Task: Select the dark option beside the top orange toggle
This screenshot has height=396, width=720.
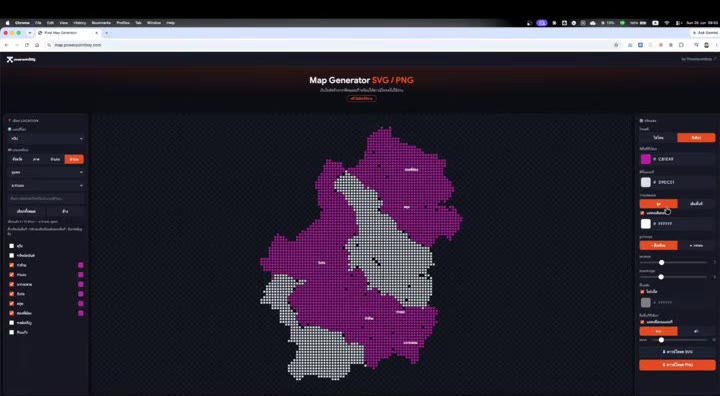Action: tap(658, 137)
